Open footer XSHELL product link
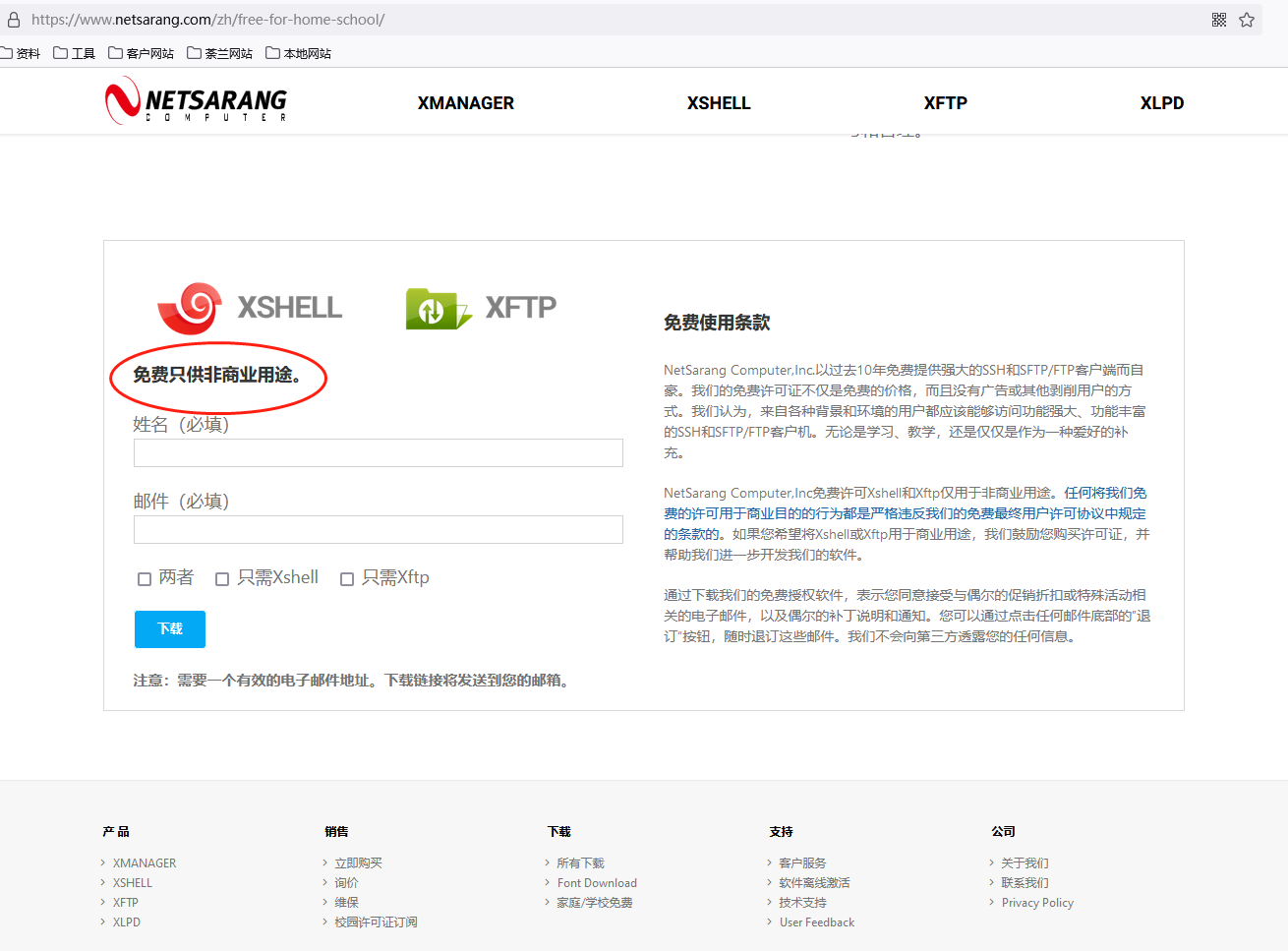Screen dimensions: 1288x951 (x=133, y=883)
